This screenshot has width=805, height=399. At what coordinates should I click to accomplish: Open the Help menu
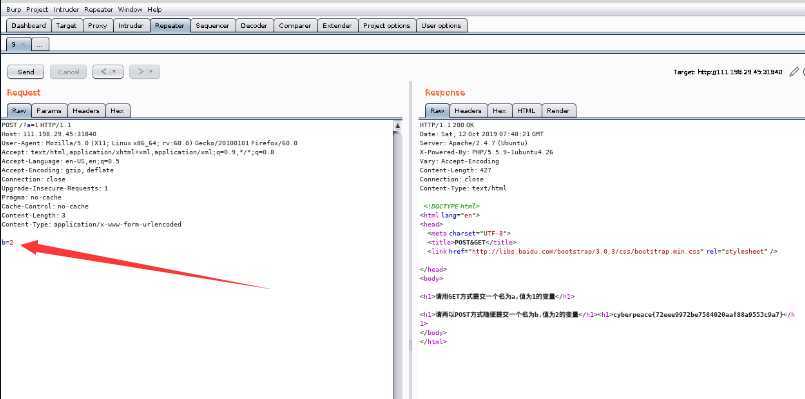155,10
